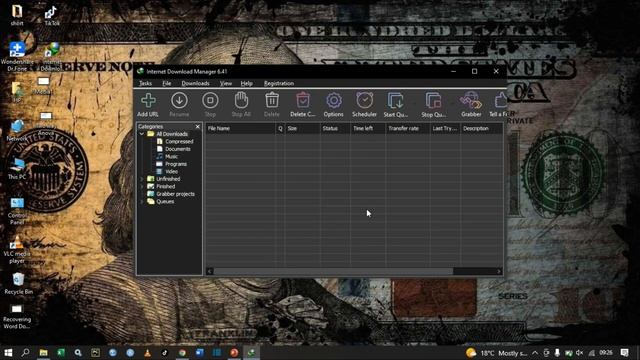Click the taskbar clock showing 09:26
Viewport: 640px width, 360px height.
click(606, 352)
